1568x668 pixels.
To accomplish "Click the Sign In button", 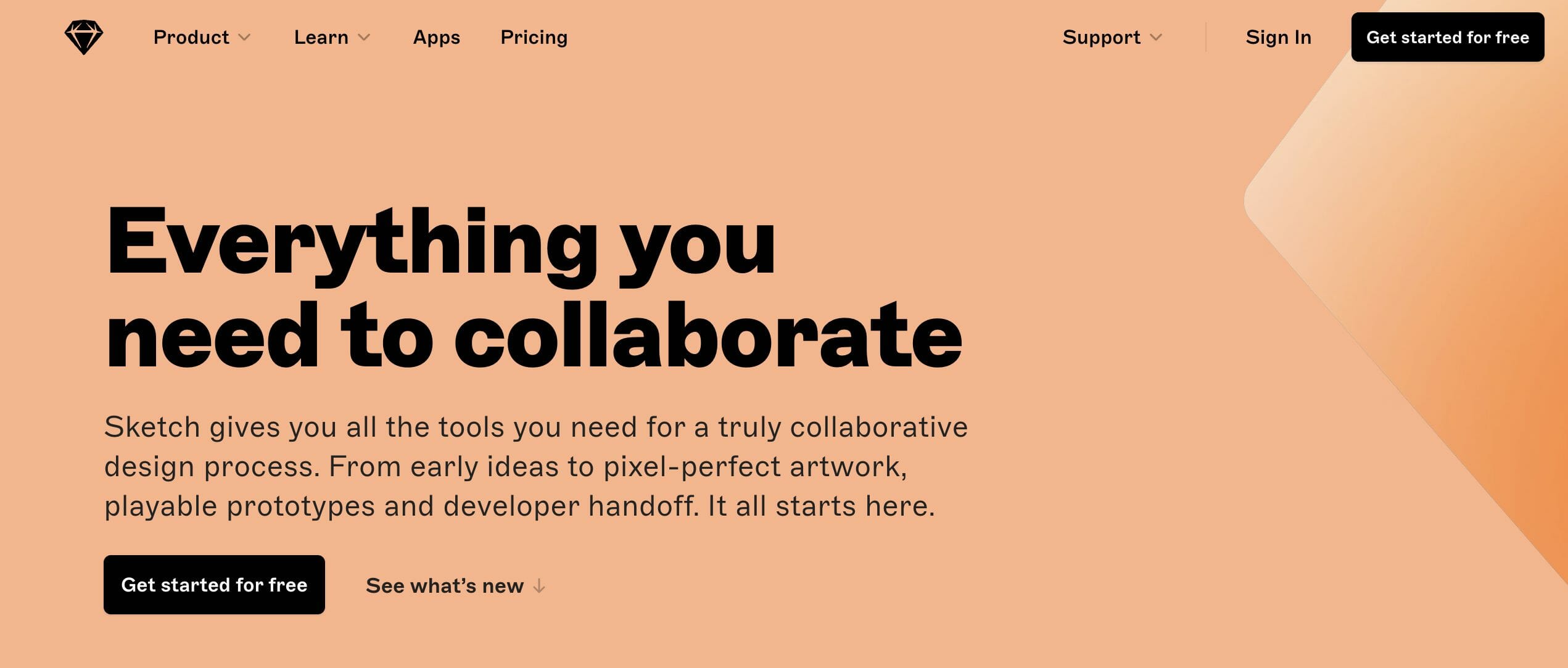I will pos(1279,36).
